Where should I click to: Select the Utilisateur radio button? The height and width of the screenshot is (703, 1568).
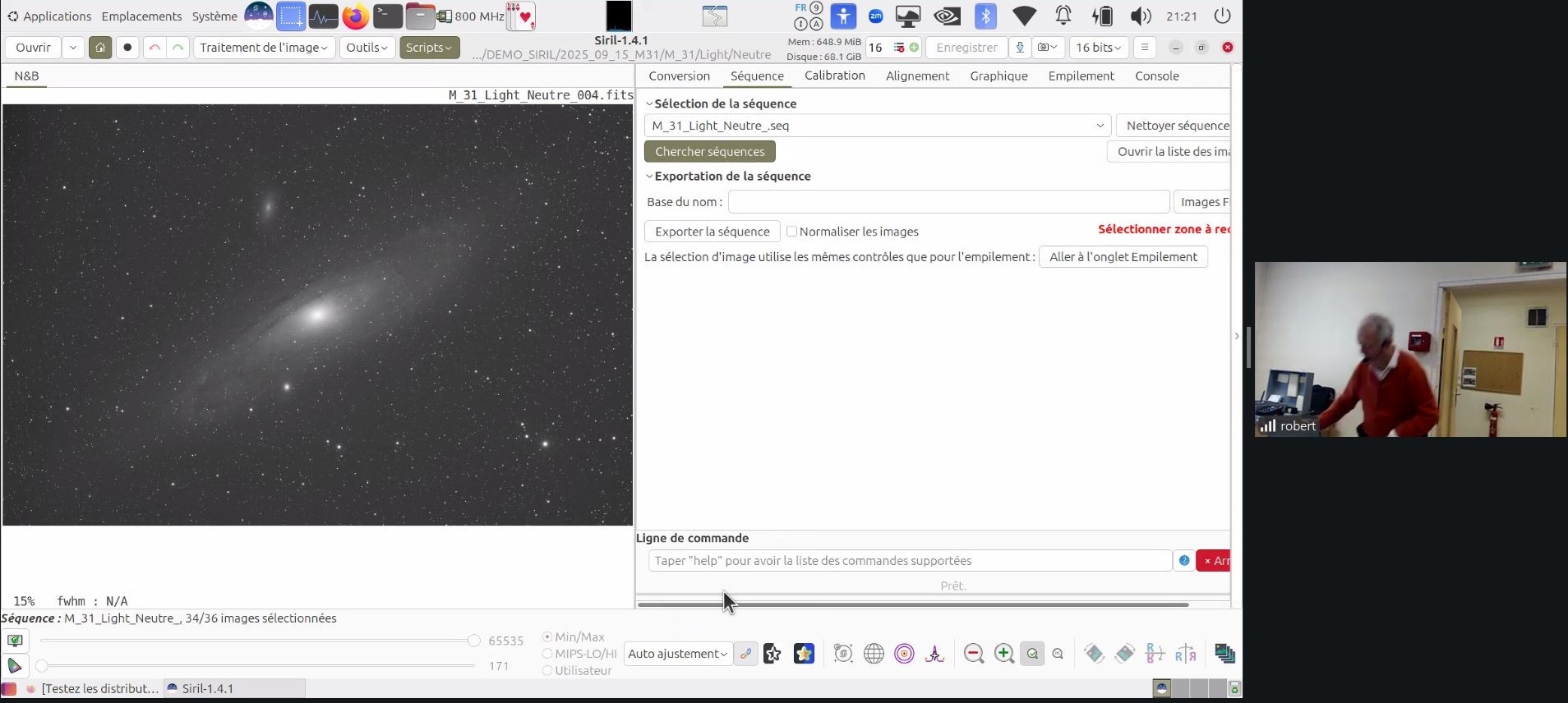pyautogui.click(x=547, y=671)
